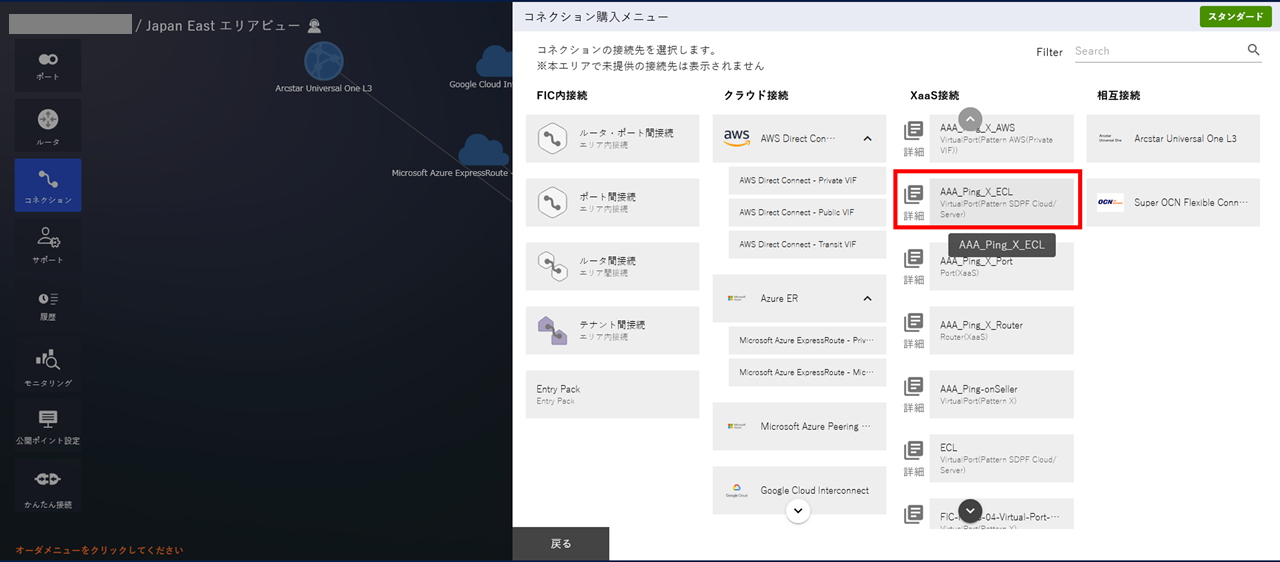Viewport: 1280px width, 562px height.
Task: Collapse the AWS Direct Connect group
Action: pos(867,138)
